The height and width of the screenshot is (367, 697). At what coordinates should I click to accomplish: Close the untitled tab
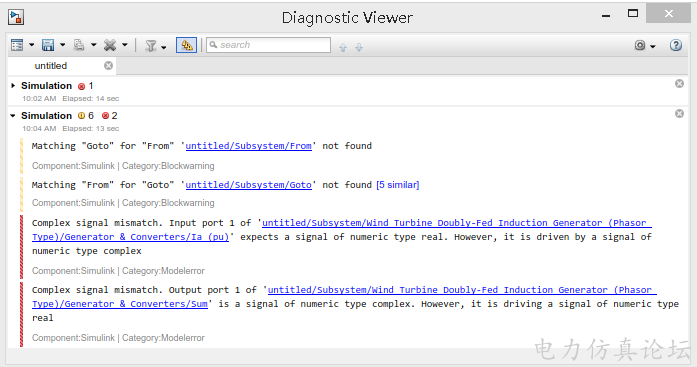(108, 66)
